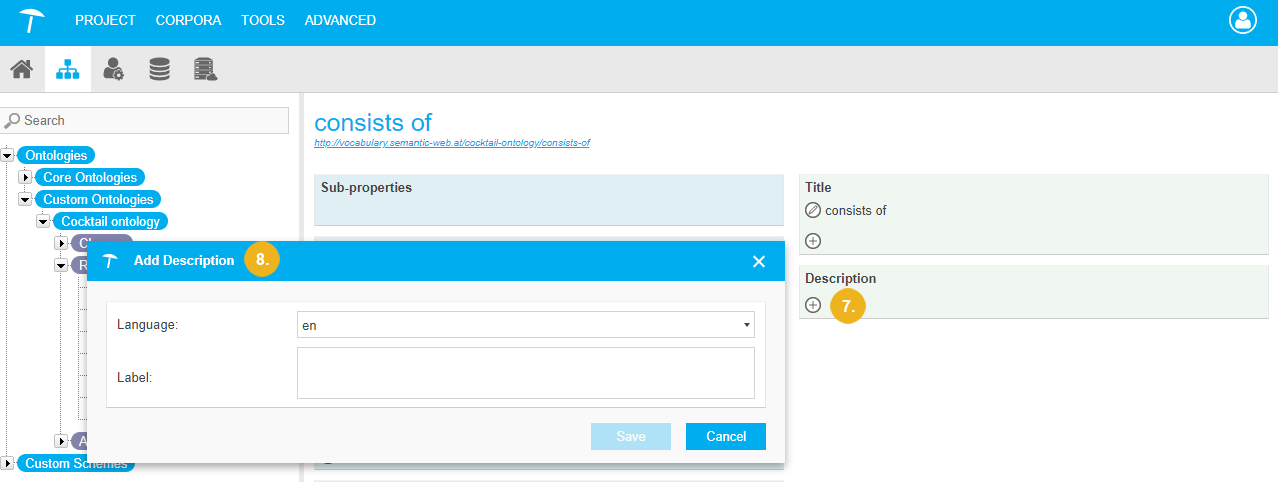Click the server cloud icon

[x=206, y=69]
